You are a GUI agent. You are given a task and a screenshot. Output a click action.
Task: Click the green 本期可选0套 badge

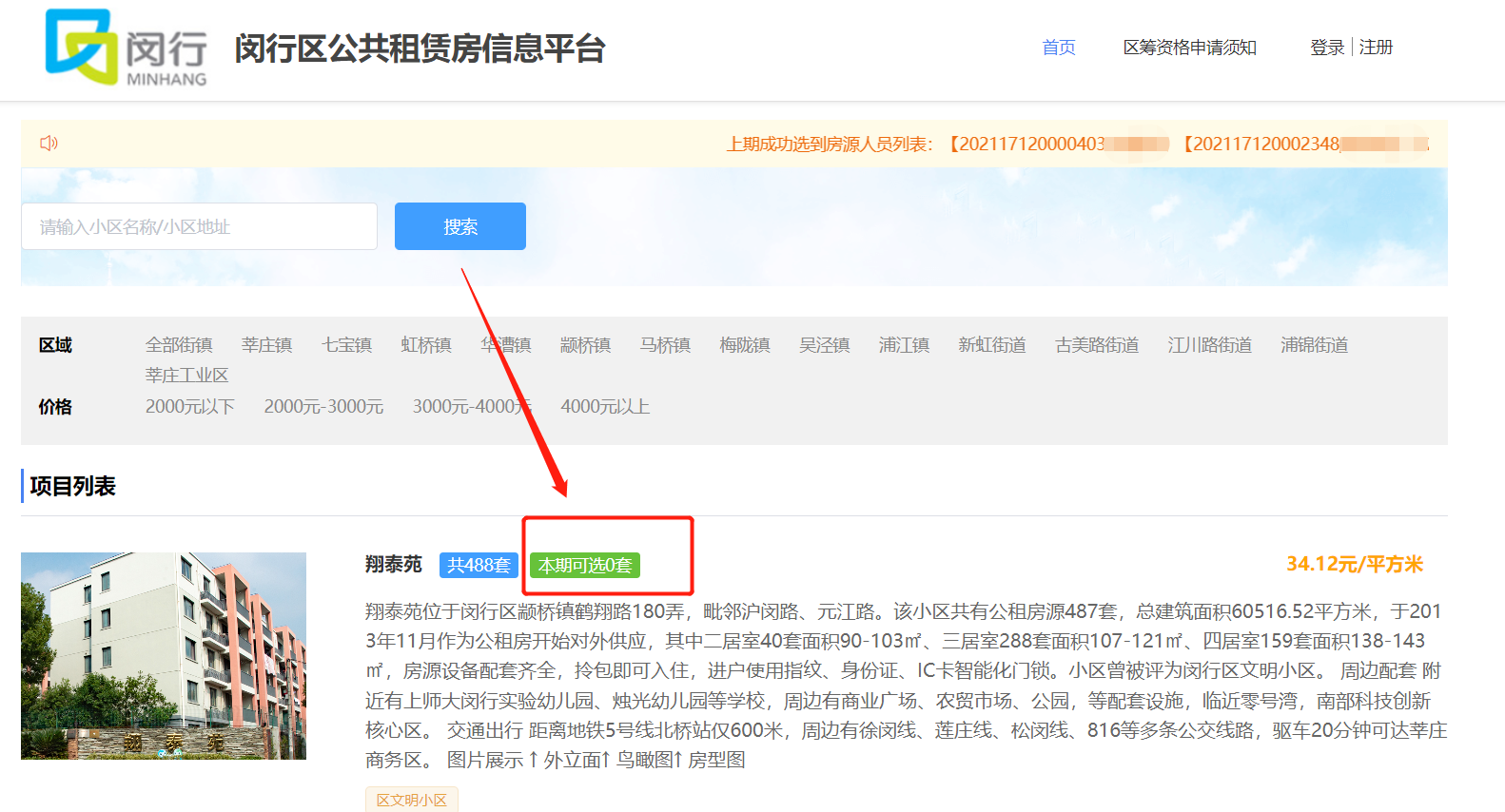(x=584, y=566)
